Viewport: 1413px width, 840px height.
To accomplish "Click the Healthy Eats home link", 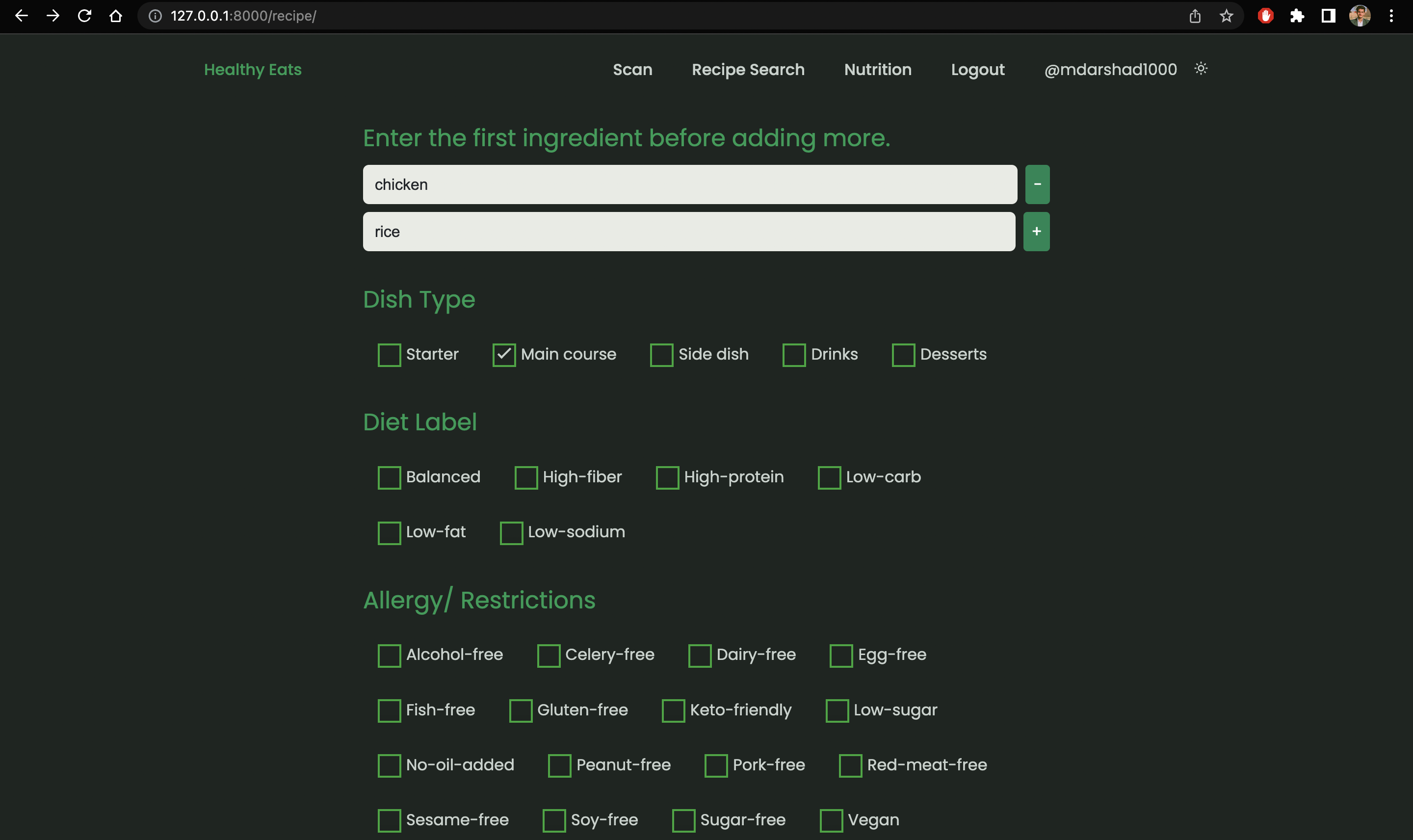I will point(252,69).
